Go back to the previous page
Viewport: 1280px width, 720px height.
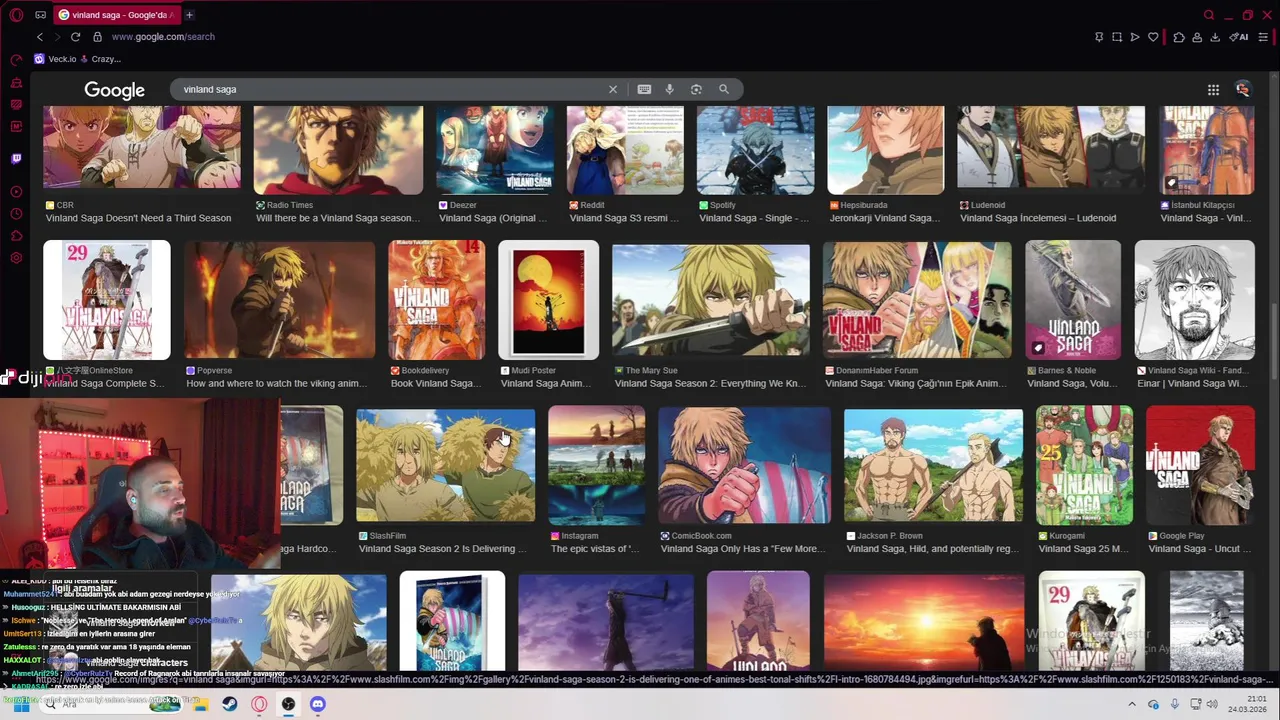coord(40,37)
